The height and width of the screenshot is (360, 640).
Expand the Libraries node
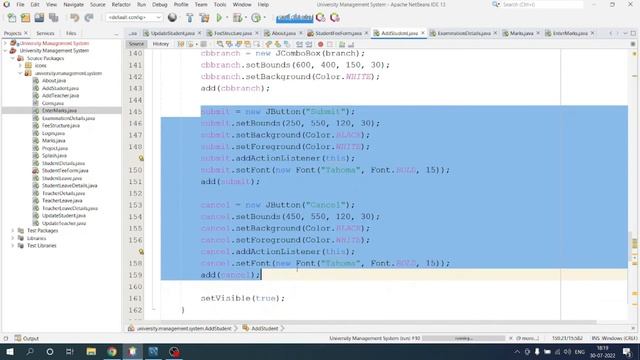point(13,238)
